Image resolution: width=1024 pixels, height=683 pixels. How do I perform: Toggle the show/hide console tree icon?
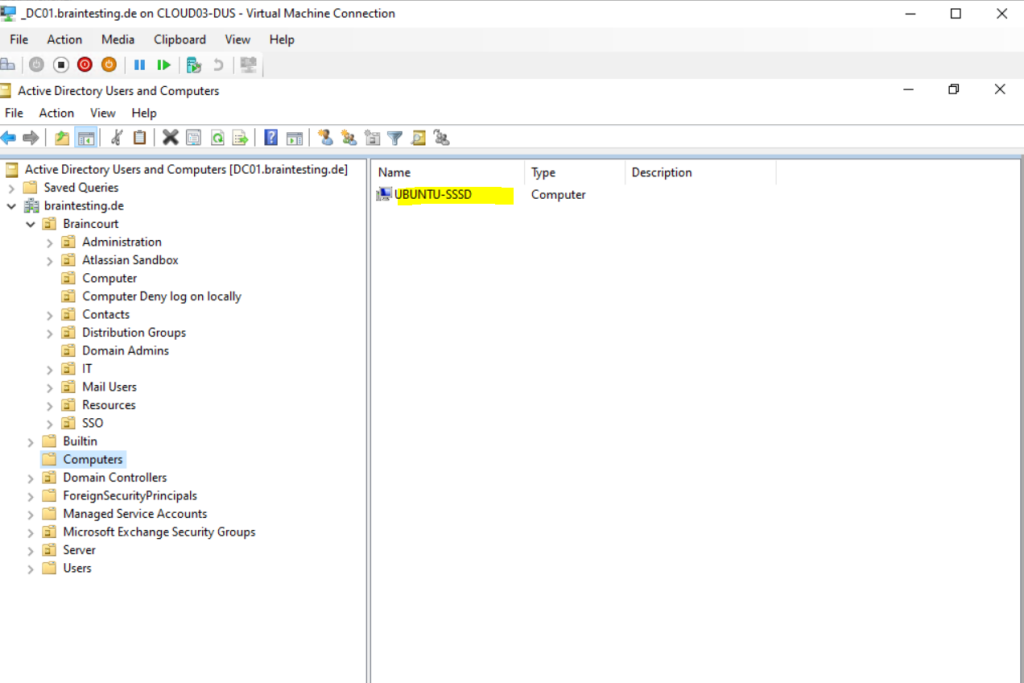[86, 138]
